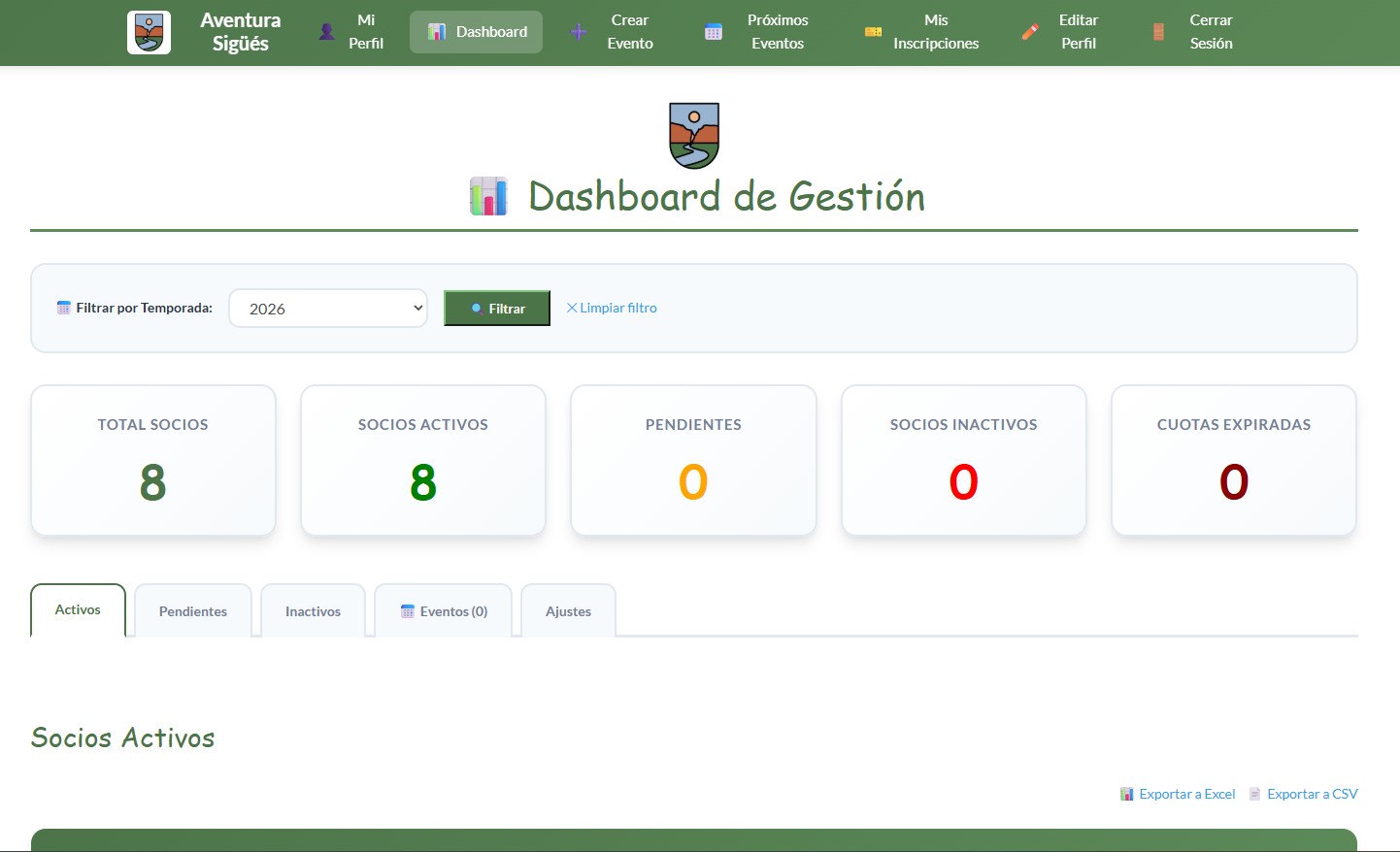
Task: Click the Socios Activos stat card
Action: click(423, 461)
